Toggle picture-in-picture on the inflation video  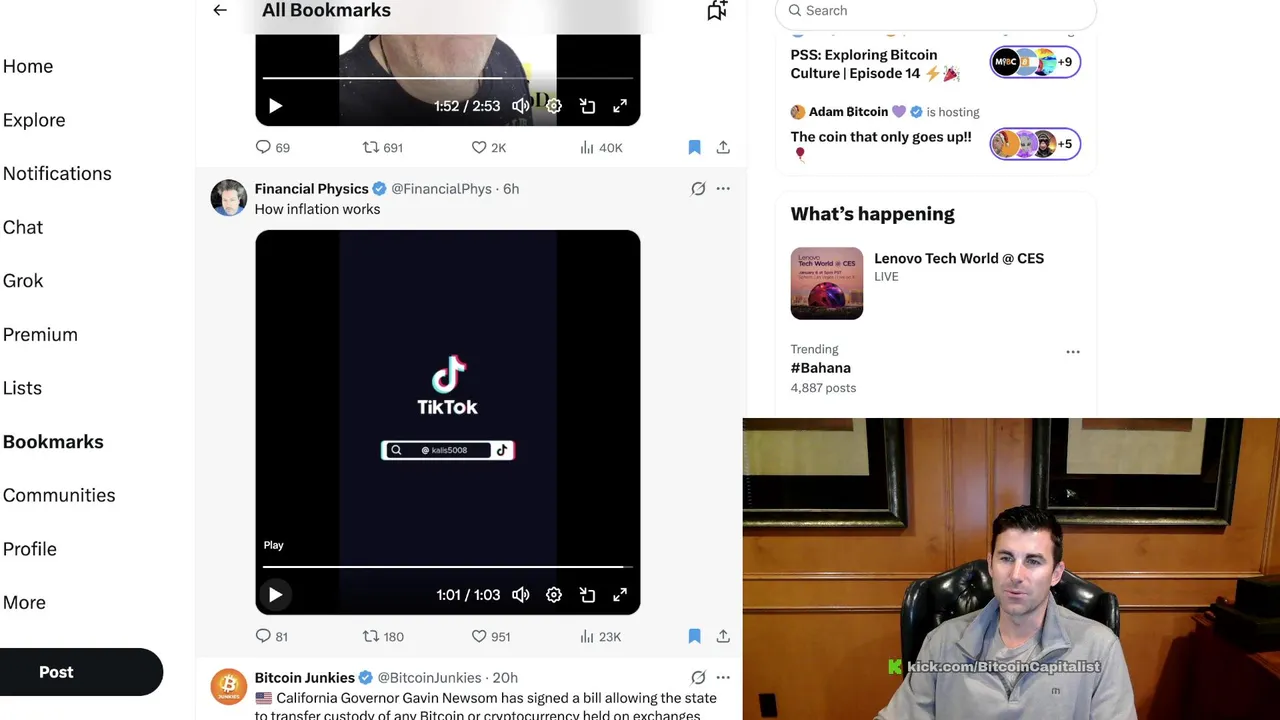[x=587, y=595]
